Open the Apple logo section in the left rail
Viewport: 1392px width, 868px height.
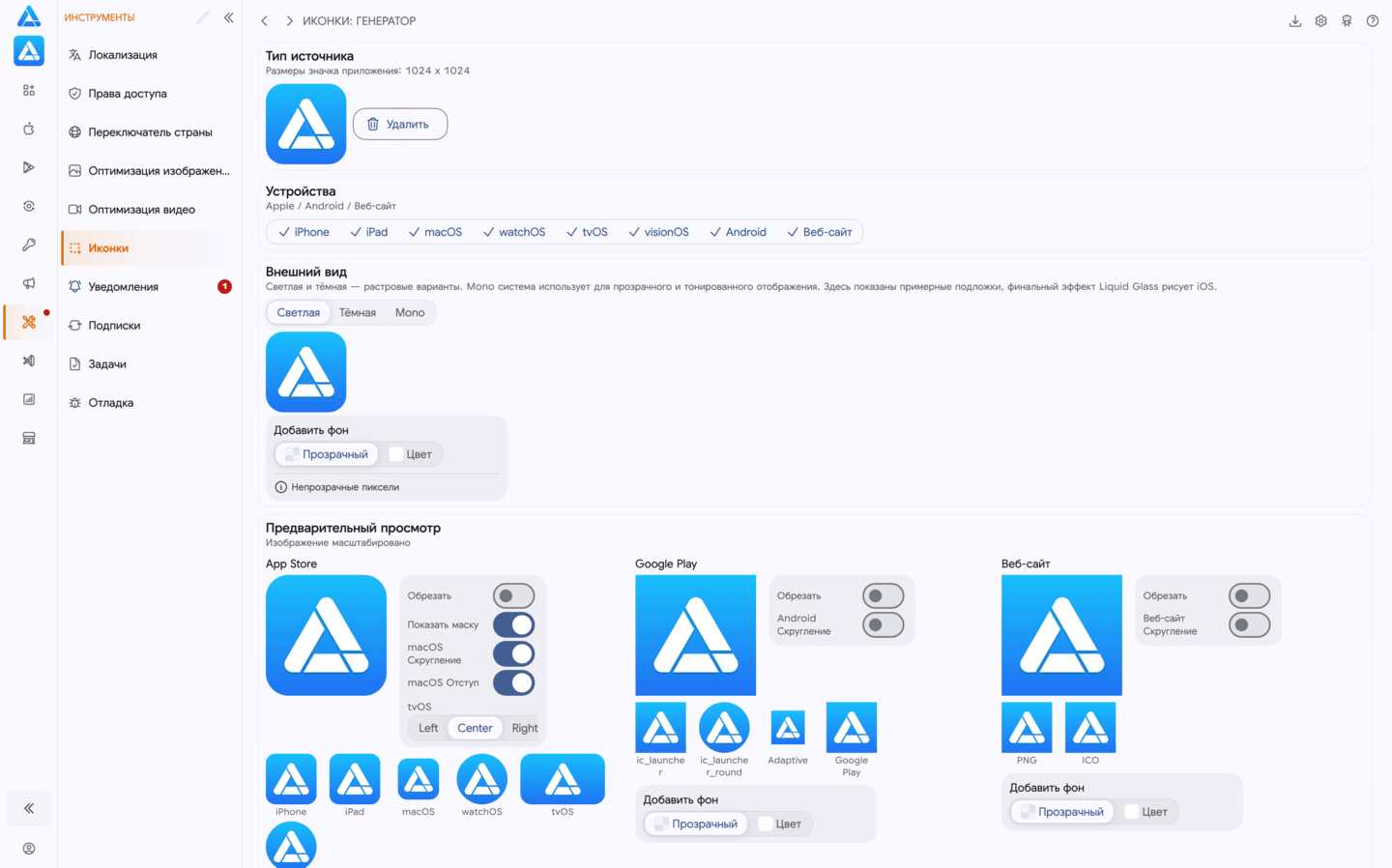coord(29,129)
